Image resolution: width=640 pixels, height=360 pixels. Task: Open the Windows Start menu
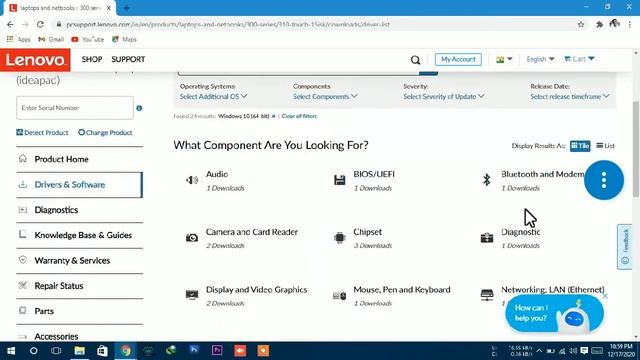click(x=11, y=351)
